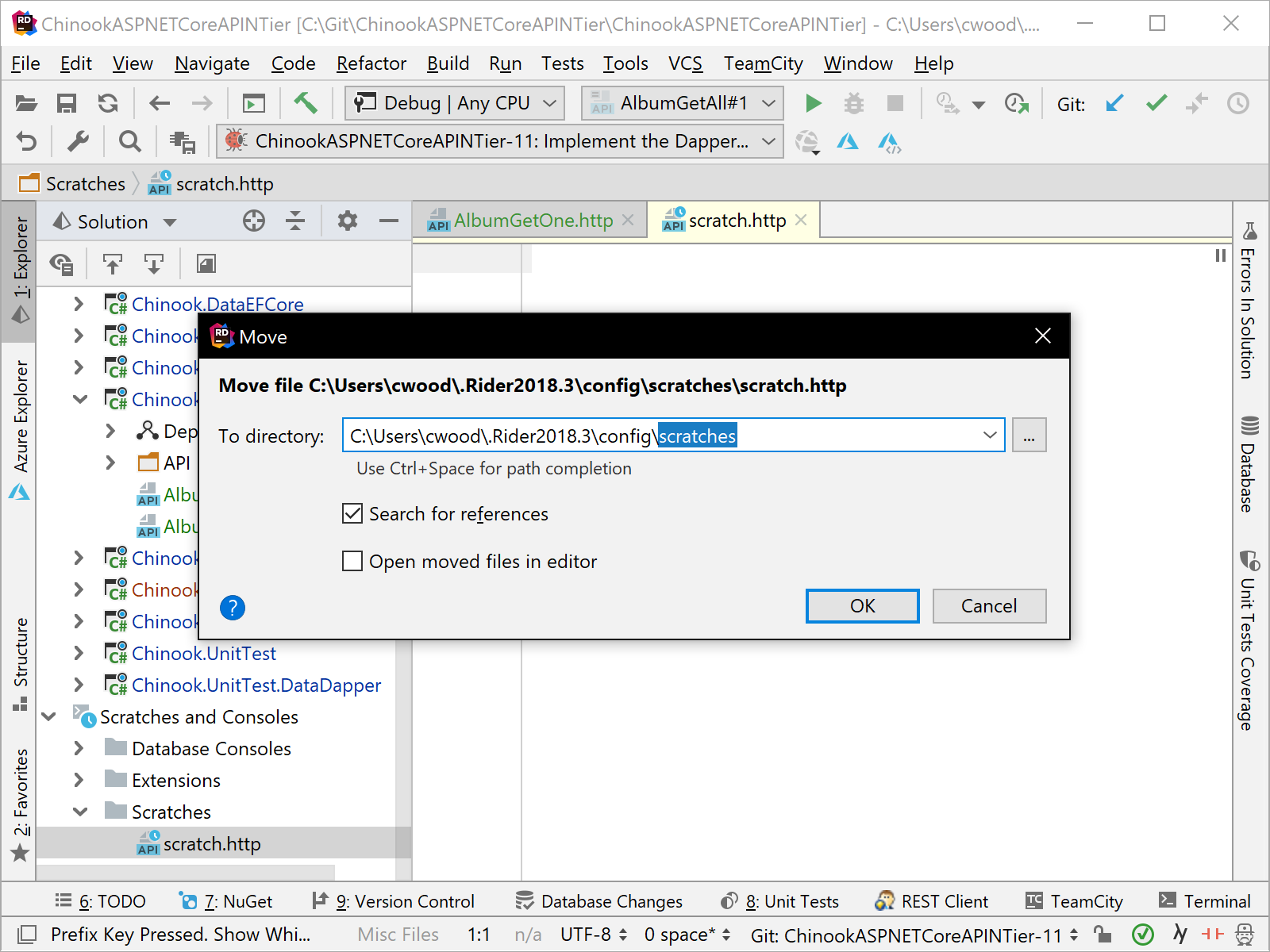Open Solution panel settings gear
1270x952 pixels.
coord(347,221)
